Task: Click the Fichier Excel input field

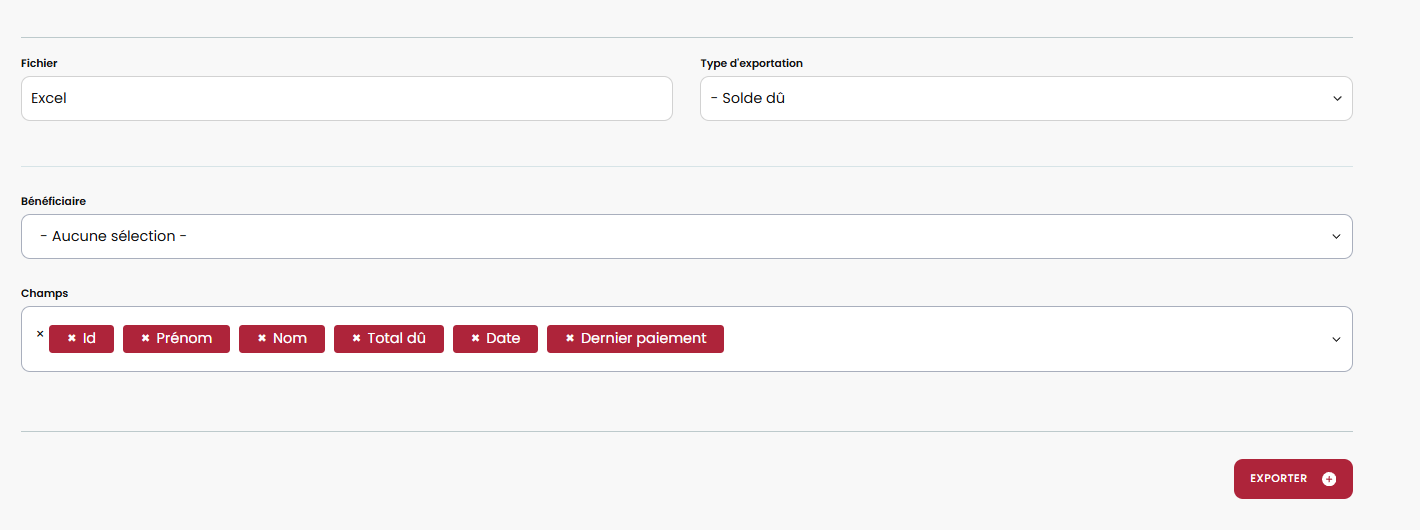Action: pos(346,99)
